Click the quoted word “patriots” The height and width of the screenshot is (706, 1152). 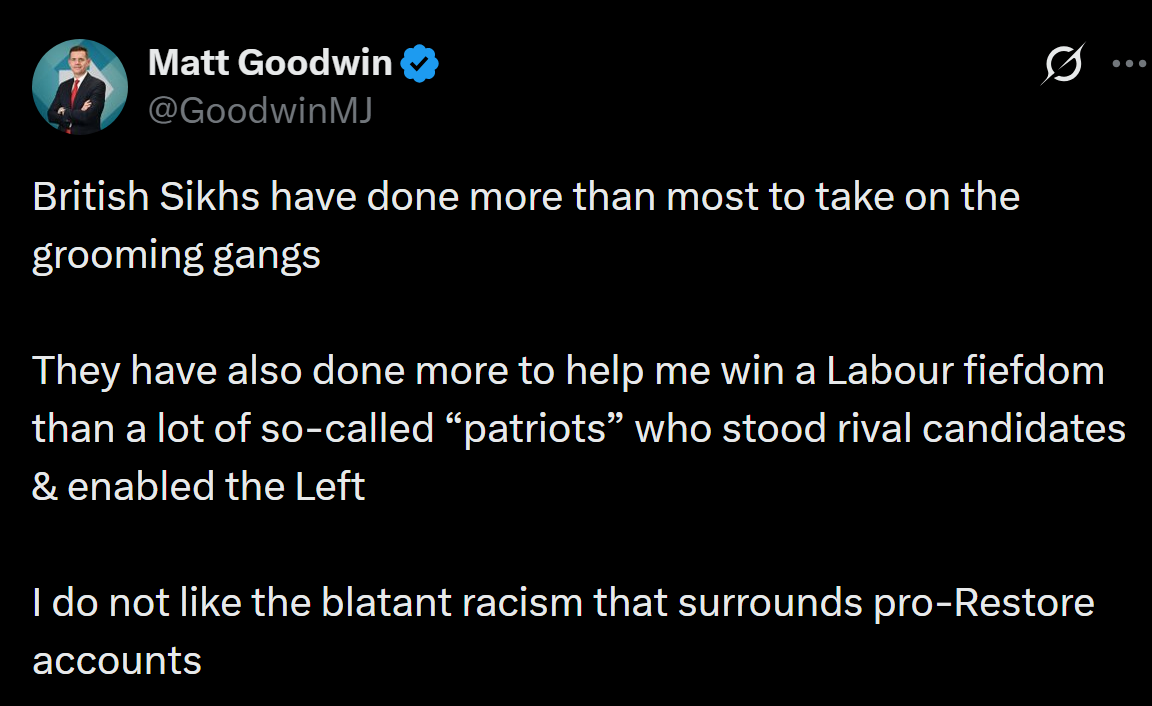pos(535,429)
